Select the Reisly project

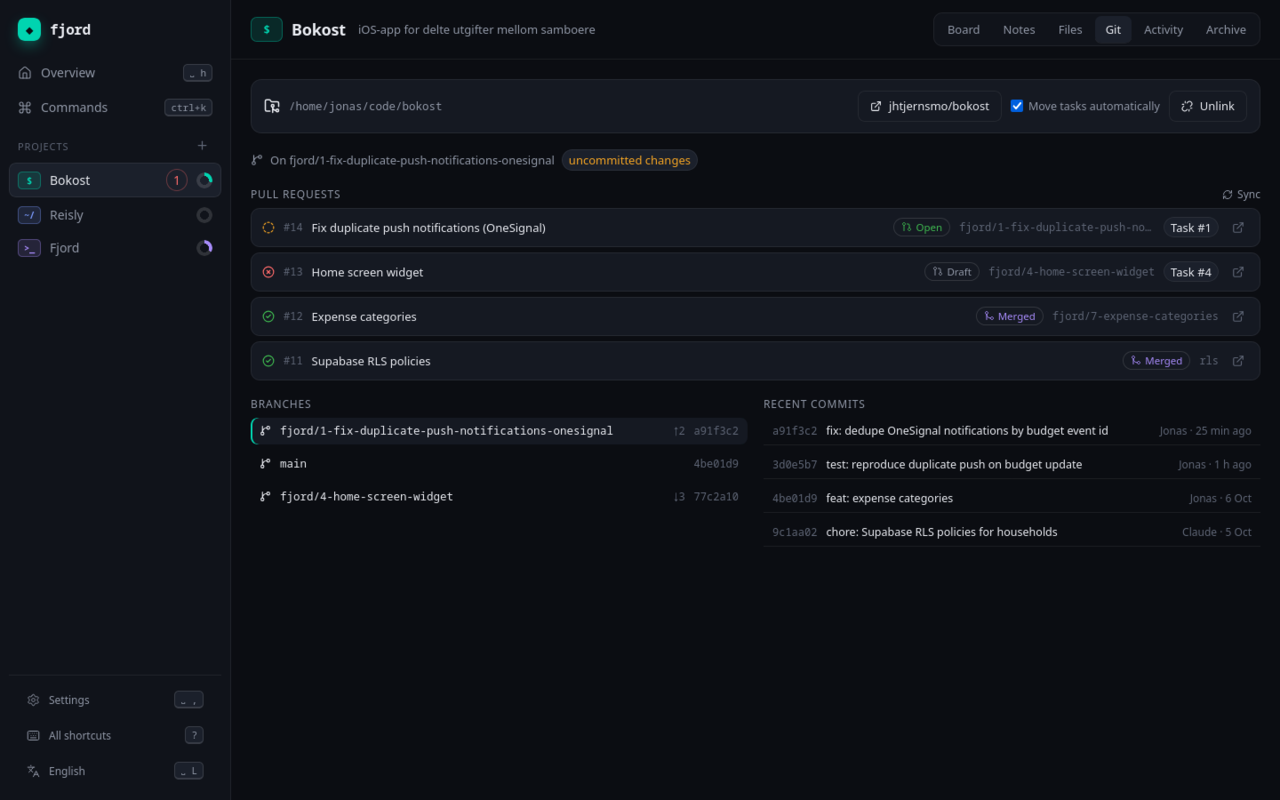(115, 215)
